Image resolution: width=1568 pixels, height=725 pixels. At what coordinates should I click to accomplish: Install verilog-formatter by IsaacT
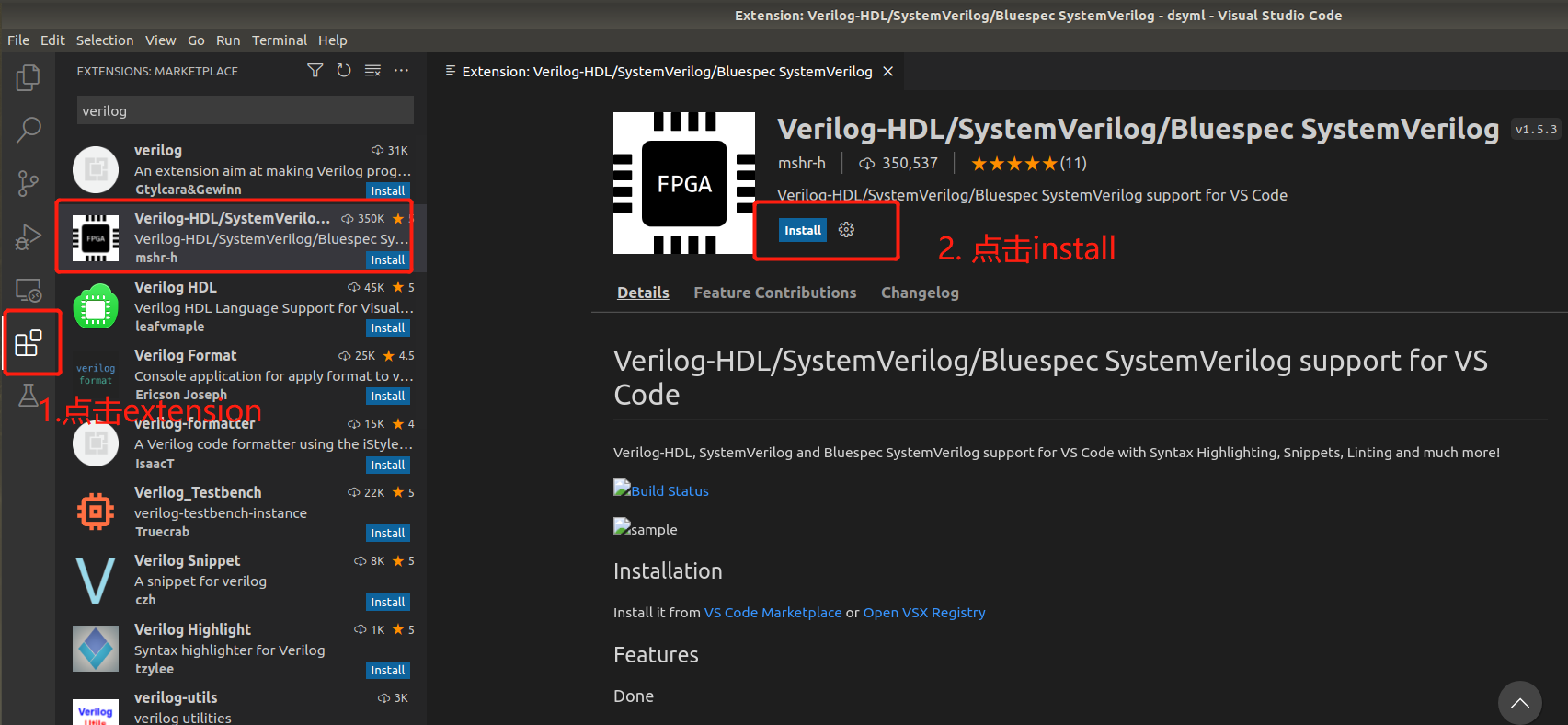pos(387,465)
